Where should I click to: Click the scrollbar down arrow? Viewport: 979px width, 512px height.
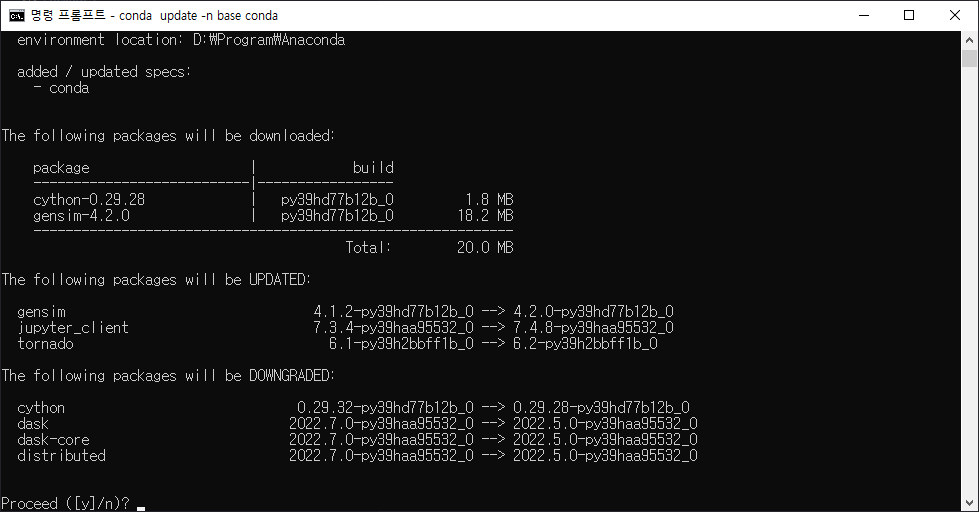(969, 503)
